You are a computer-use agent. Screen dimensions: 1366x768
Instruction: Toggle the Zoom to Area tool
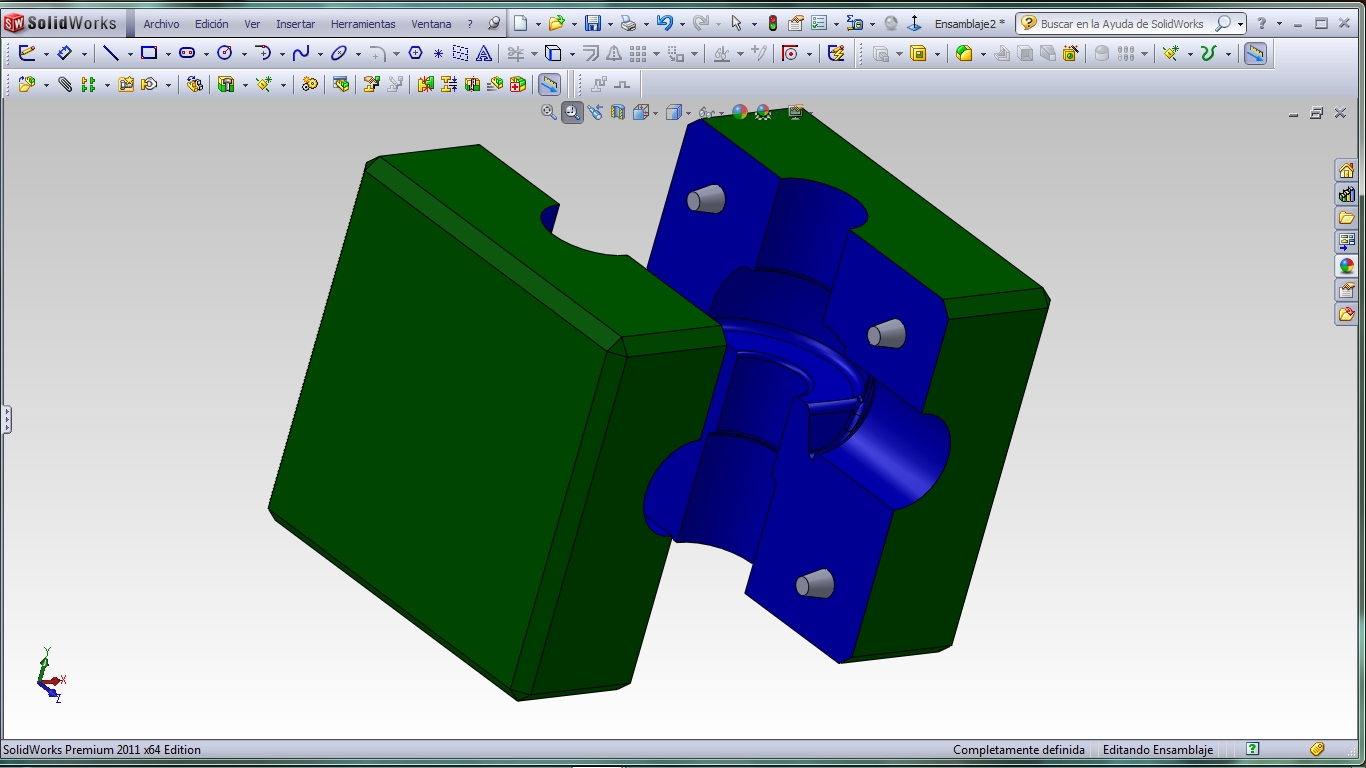tap(572, 112)
